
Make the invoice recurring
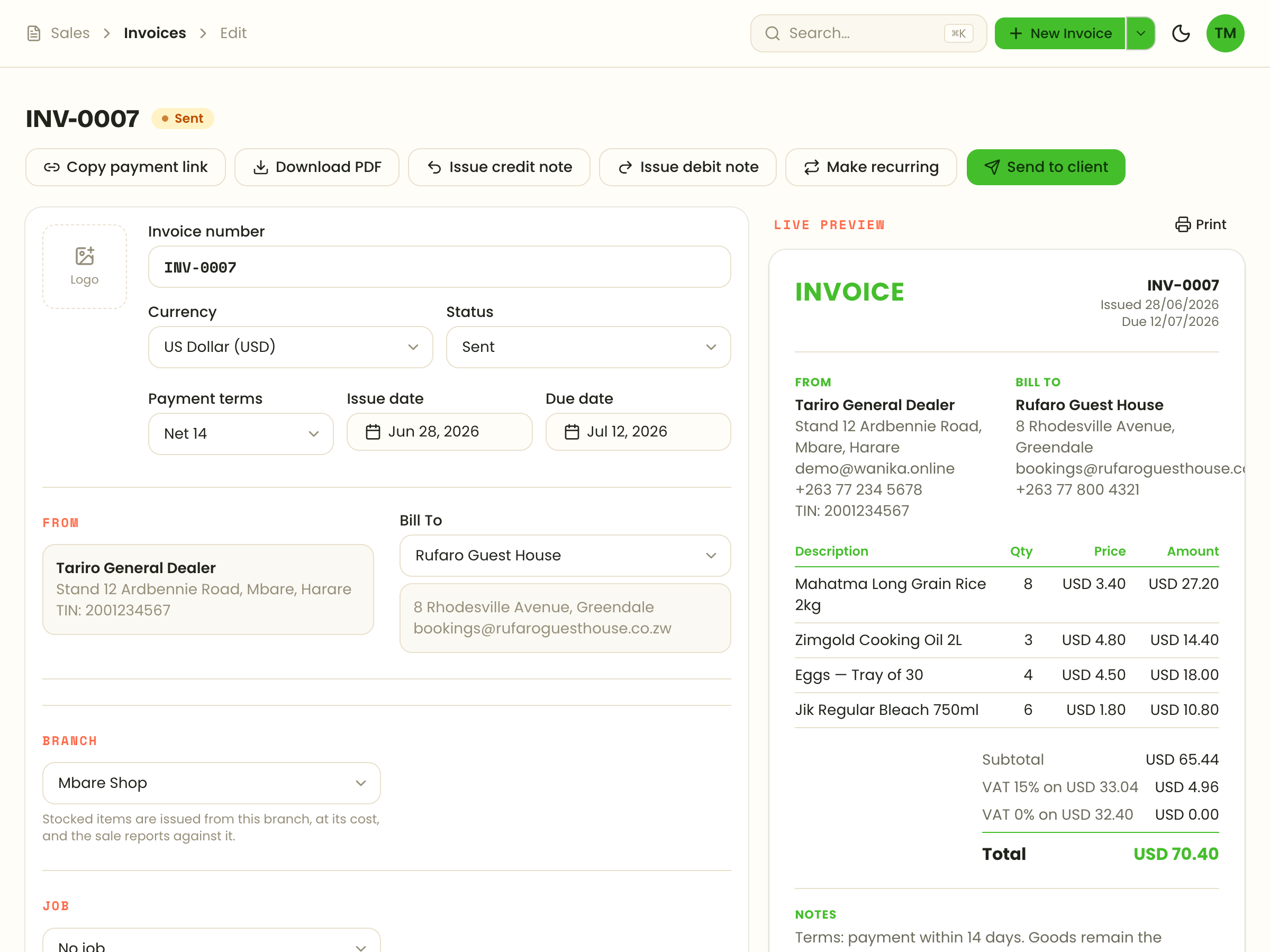pos(871,167)
